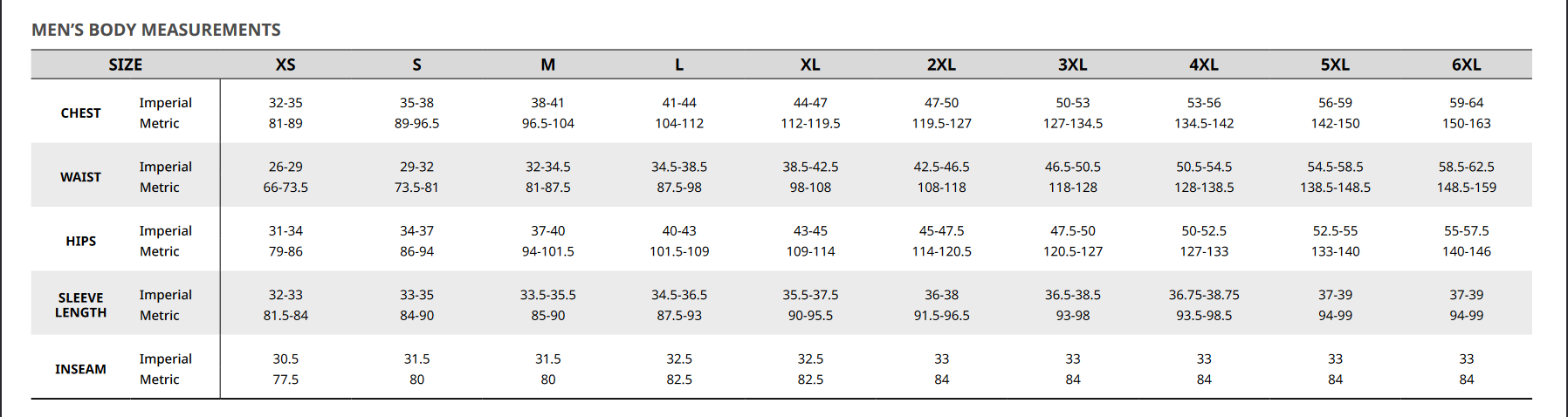Select the 36.75-38.75 sleeve length value
This screenshot has height=417, width=1568.
click(1204, 295)
